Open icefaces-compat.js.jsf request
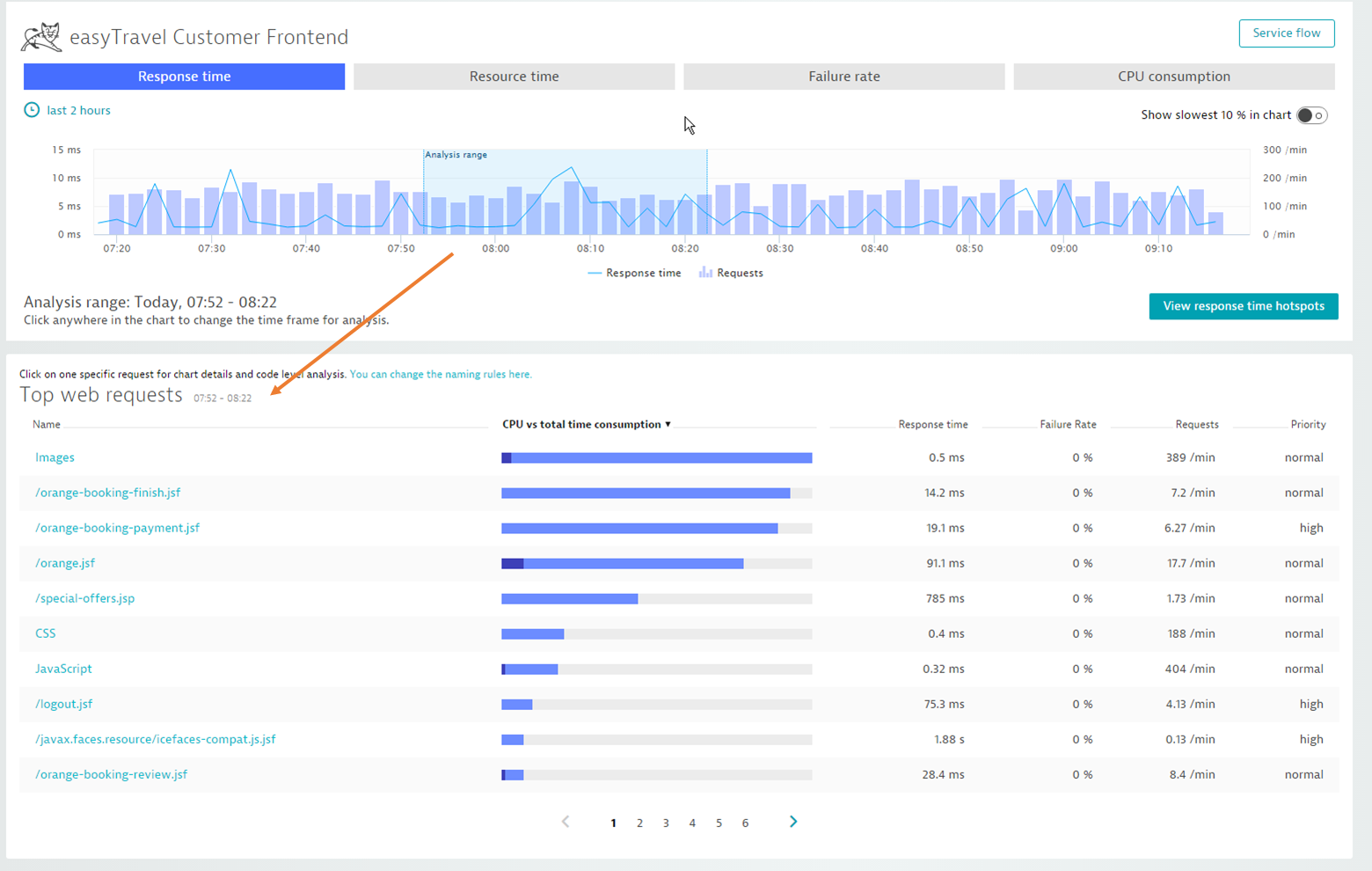Viewport: 1372px width, 871px height. point(155,739)
